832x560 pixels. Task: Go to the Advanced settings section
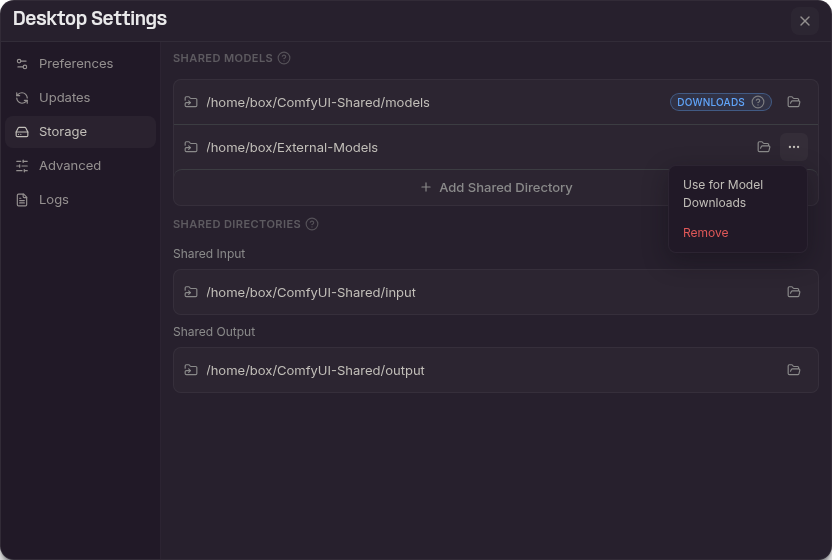pos(80,166)
